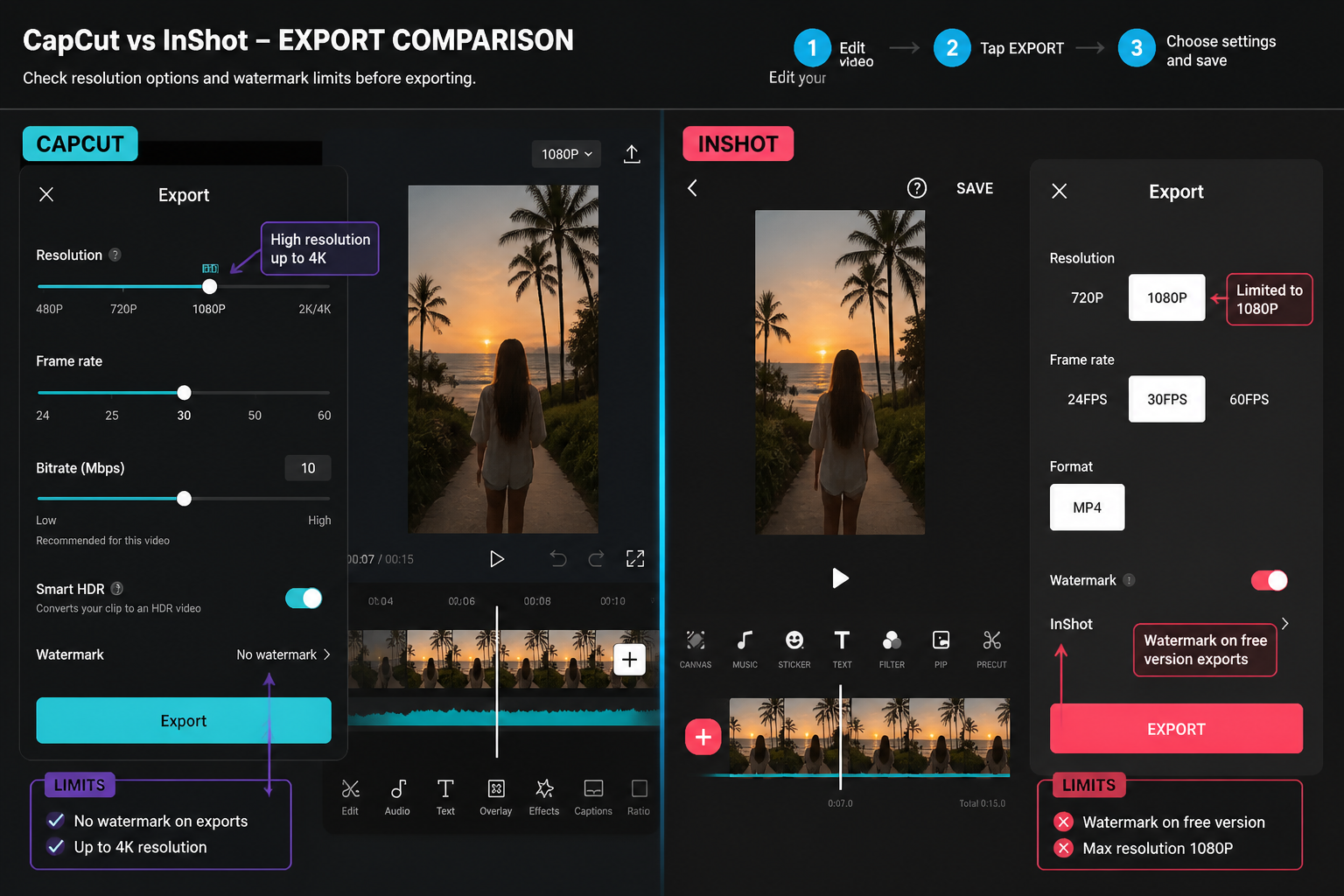Open the Precut scissors tool in InShot
The height and width of the screenshot is (896, 1344).
point(991,648)
